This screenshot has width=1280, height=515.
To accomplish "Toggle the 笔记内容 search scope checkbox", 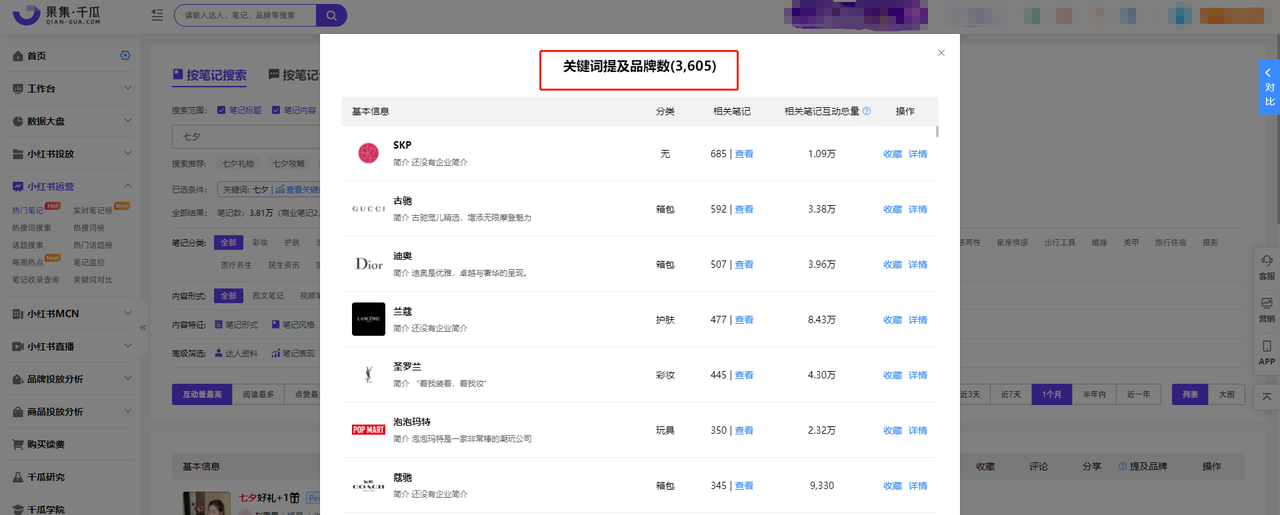I will point(277,110).
